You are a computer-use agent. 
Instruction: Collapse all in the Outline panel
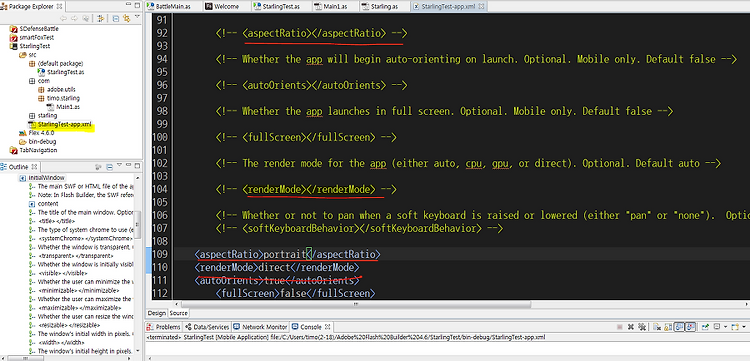(110, 167)
